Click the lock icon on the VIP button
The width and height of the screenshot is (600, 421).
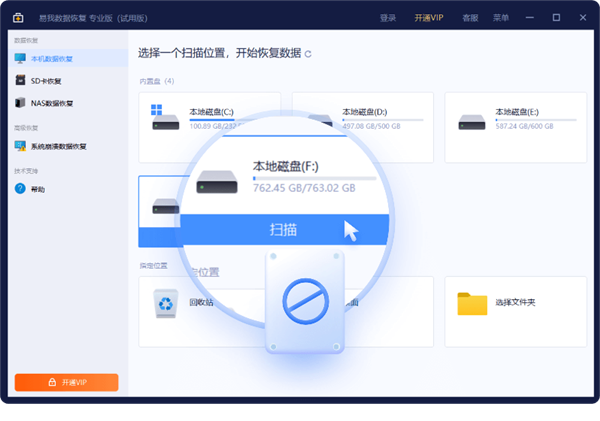[x=52, y=382]
